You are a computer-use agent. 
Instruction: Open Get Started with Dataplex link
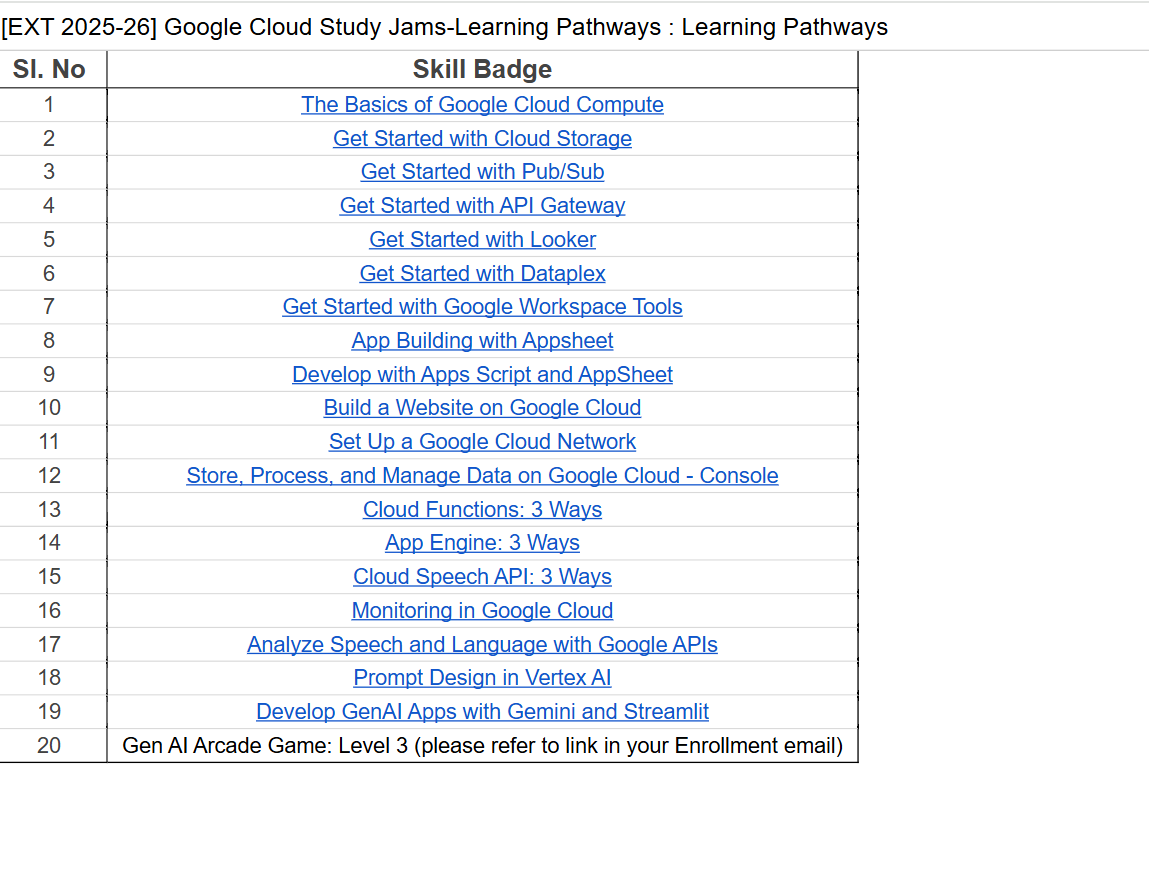(x=483, y=273)
